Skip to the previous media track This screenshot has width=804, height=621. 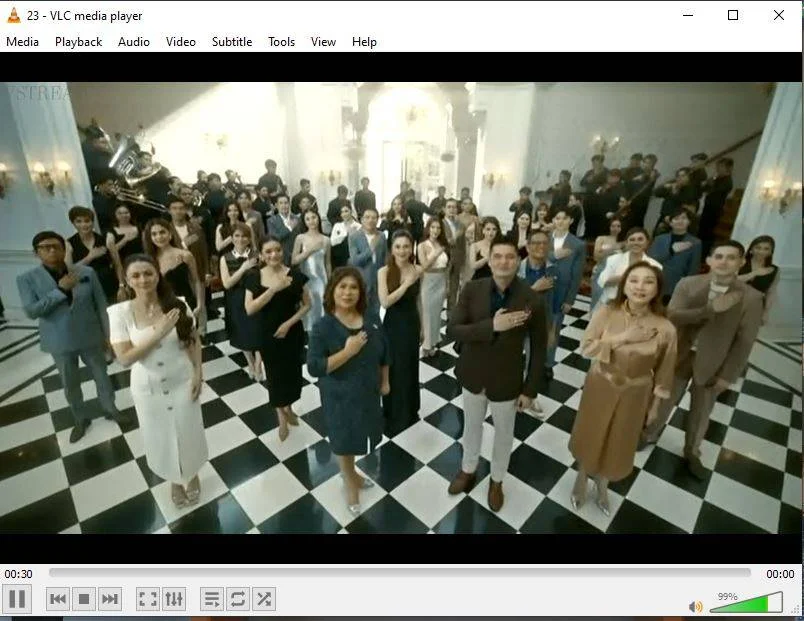pos(57,598)
